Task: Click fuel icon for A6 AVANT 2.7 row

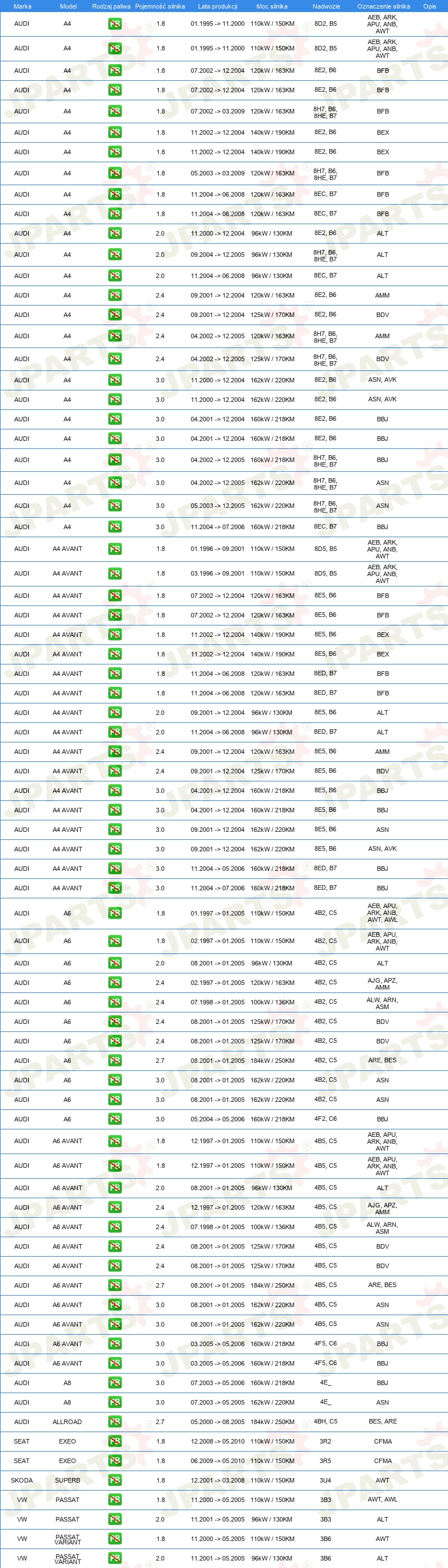Action: pos(115,1285)
